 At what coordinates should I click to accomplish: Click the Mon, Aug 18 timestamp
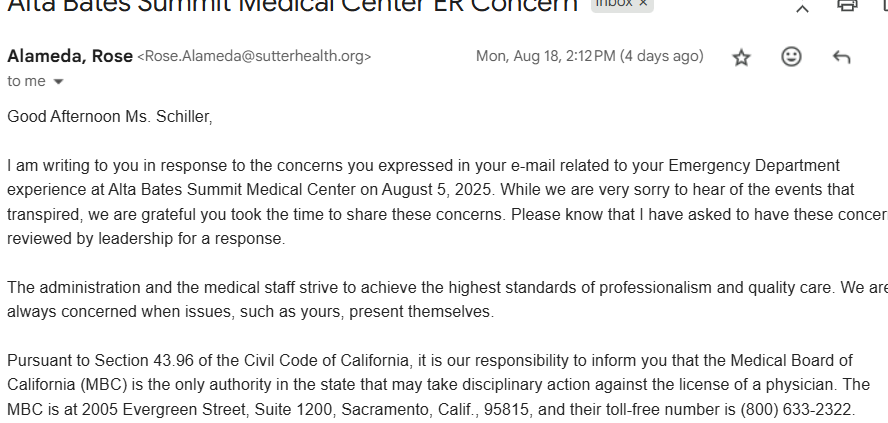pos(545,57)
